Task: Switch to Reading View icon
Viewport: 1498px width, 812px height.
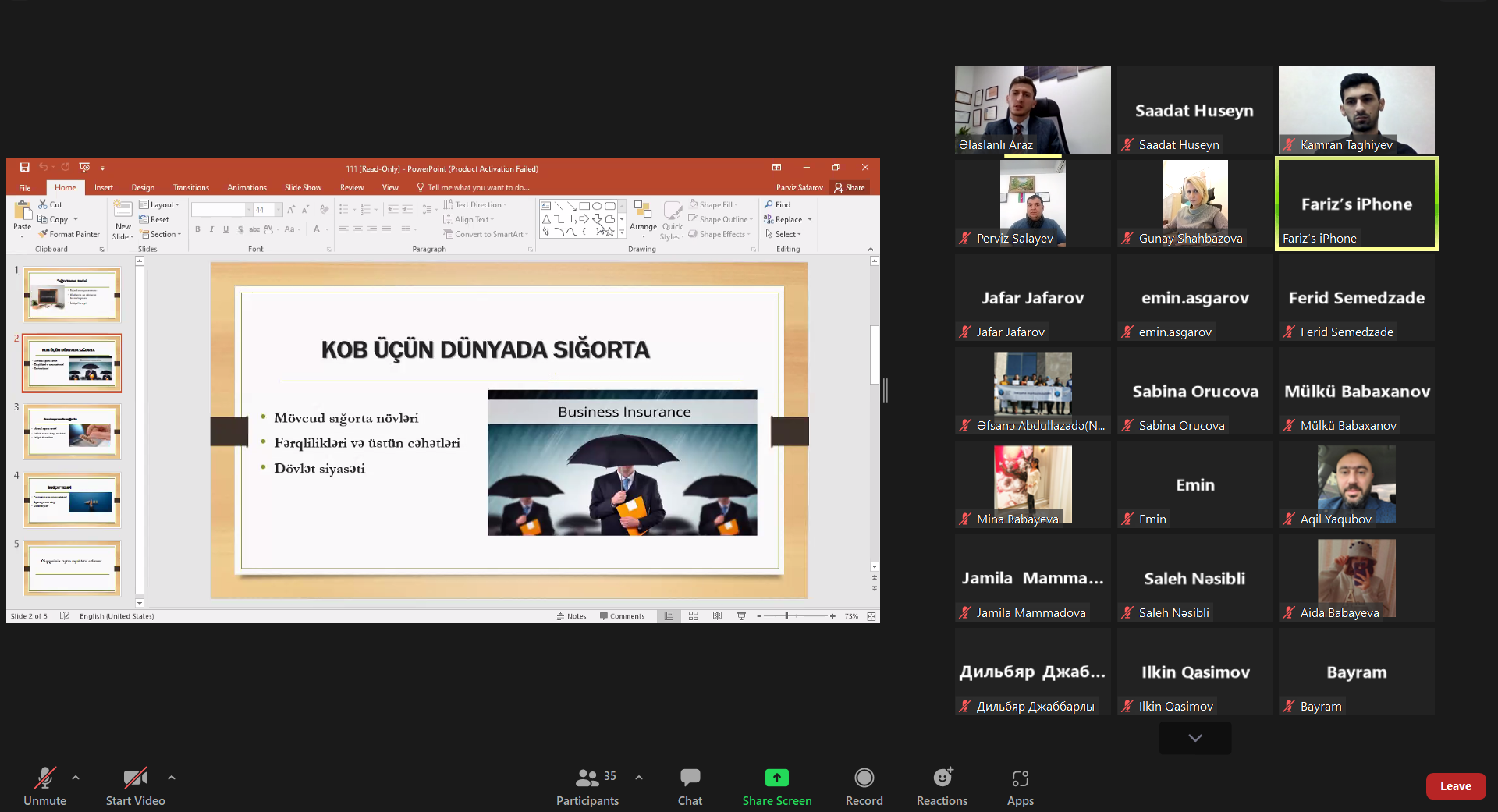Action: coord(717,616)
